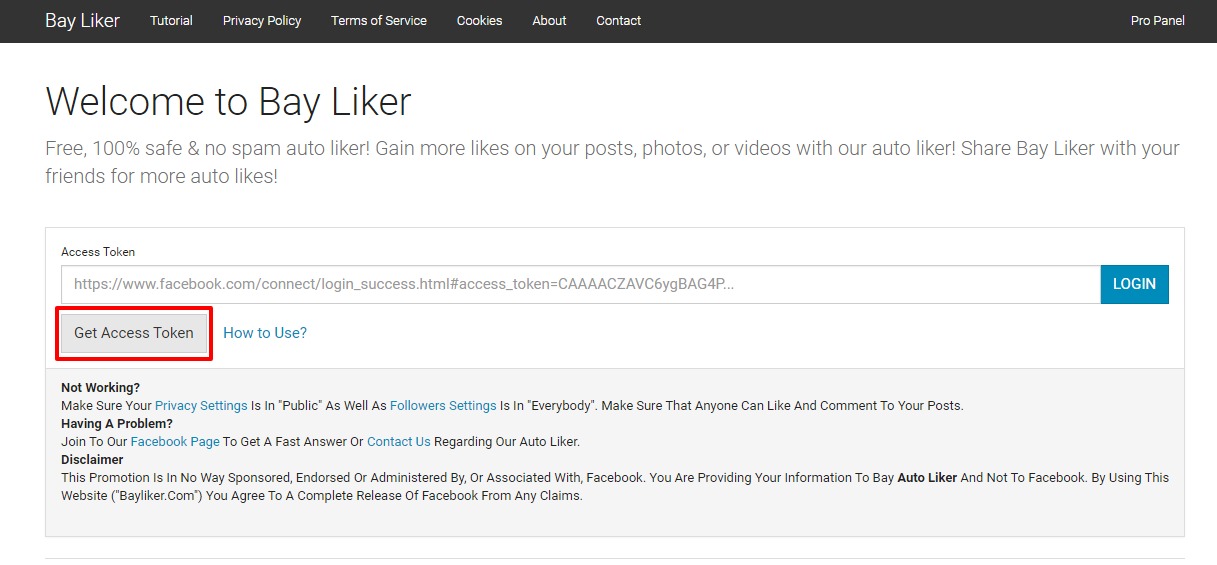1217x565 pixels.
Task: Navigate to the Contact page
Action: tap(618, 21)
